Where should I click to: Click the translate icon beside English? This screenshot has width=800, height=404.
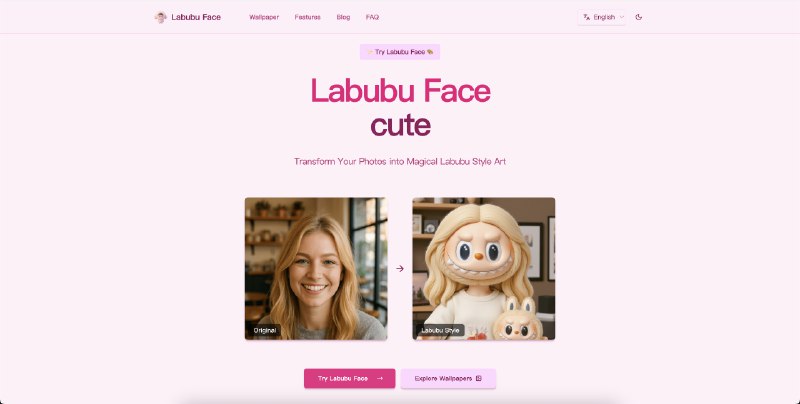[x=586, y=17]
